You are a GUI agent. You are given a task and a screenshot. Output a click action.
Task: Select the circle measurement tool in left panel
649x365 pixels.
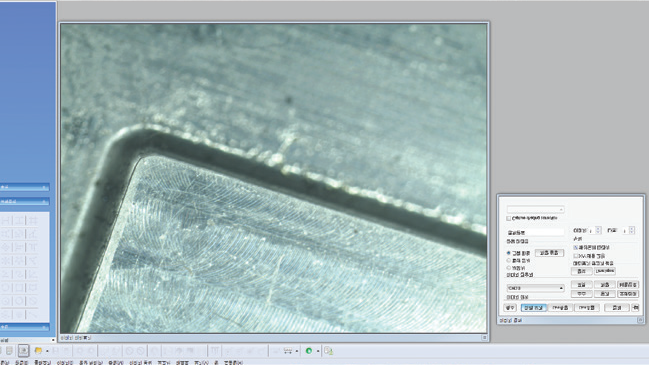point(6,287)
